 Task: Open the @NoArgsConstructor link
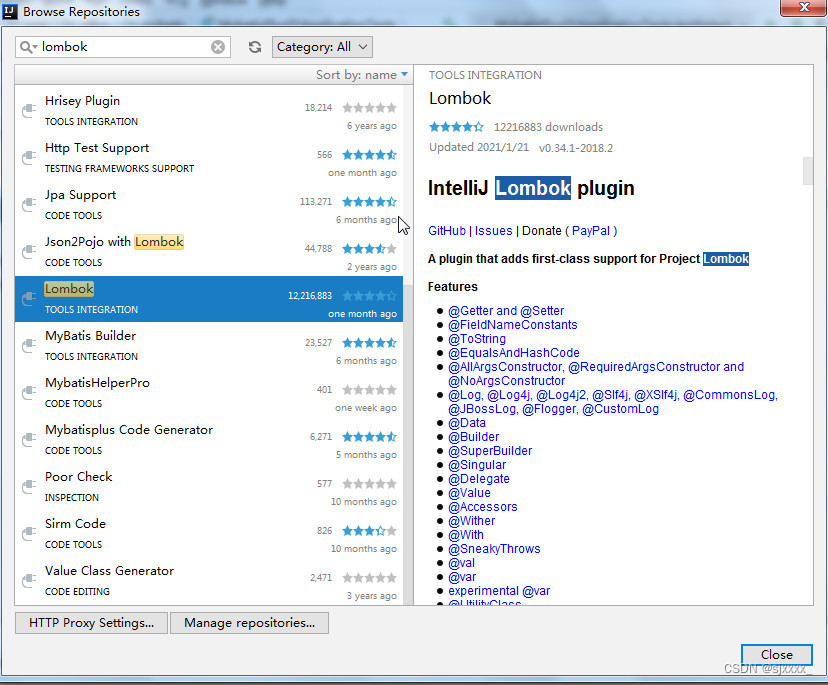point(506,381)
